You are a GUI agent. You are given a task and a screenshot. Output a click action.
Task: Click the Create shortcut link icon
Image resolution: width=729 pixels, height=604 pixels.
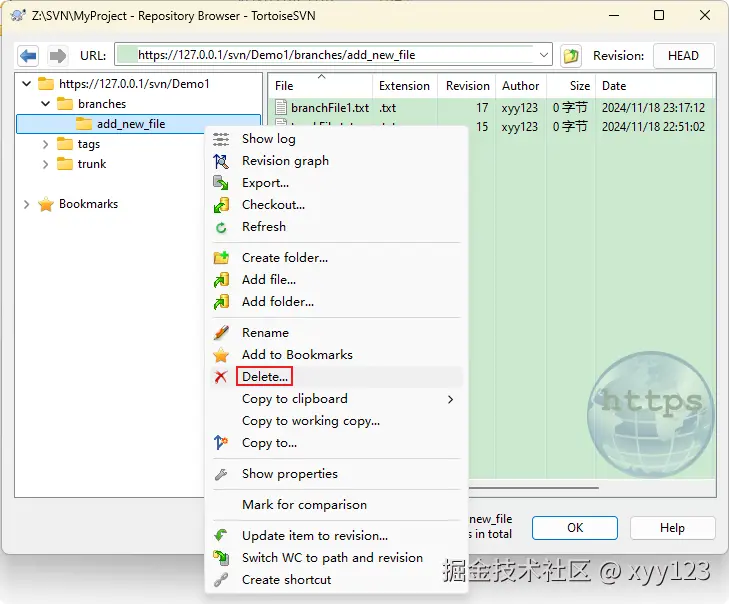click(221, 579)
